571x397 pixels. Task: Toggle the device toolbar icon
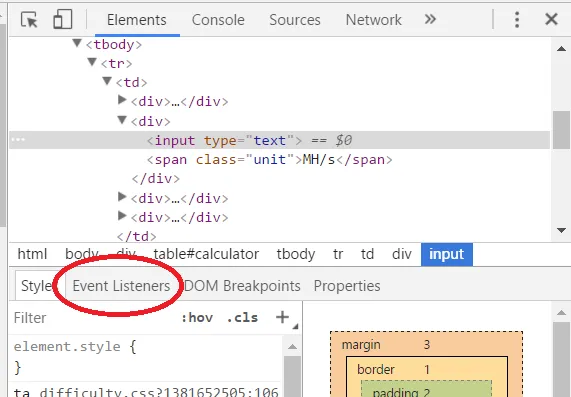click(x=63, y=19)
